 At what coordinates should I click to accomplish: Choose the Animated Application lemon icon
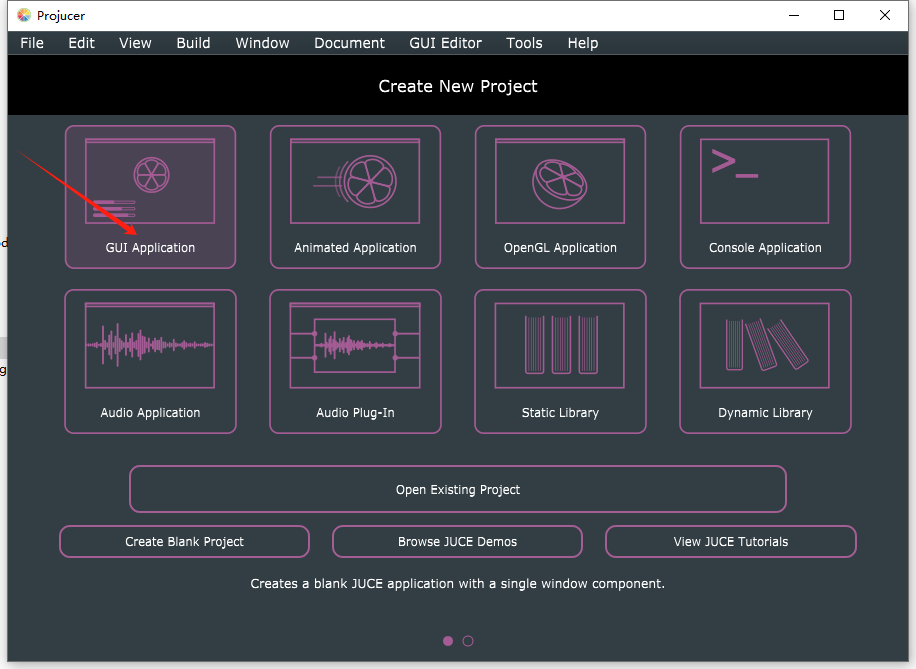(355, 181)
